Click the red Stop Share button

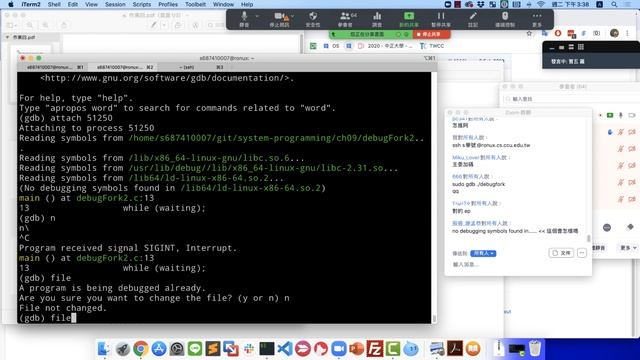pyautogui.click(x=431, y=34)
